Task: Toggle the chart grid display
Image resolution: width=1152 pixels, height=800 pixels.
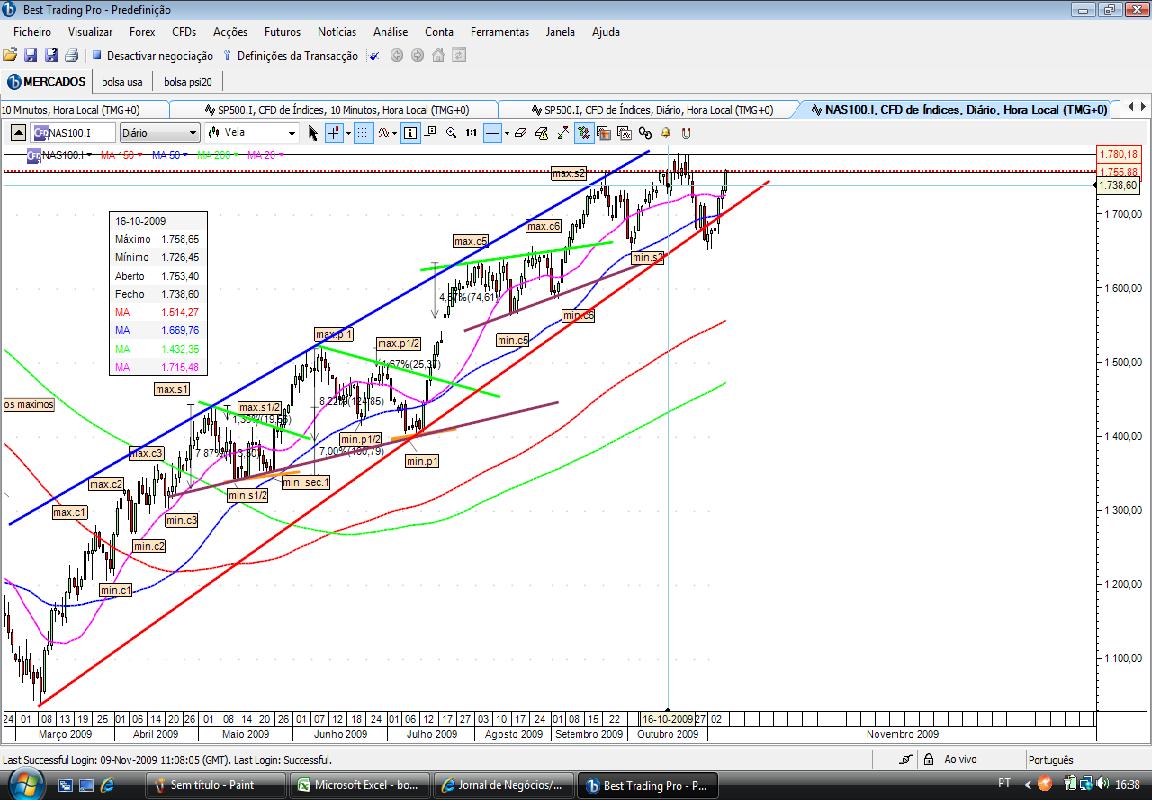Action: coord(364,132)
